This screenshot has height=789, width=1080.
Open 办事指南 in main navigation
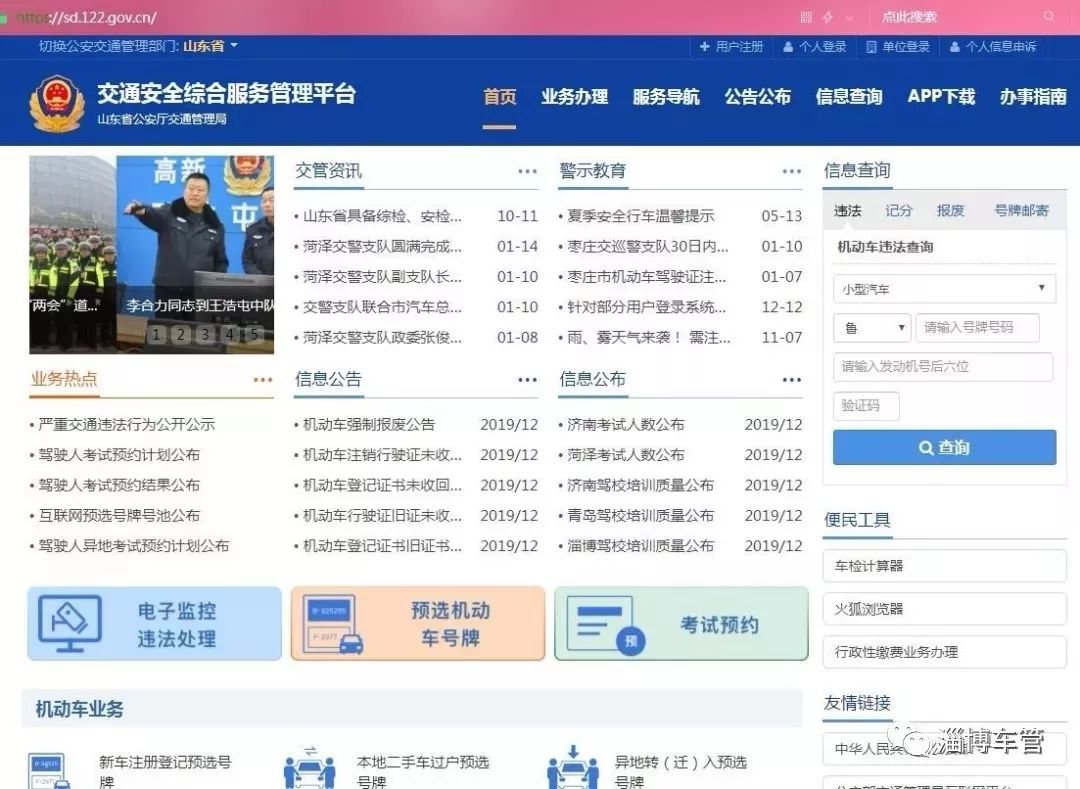click(1033, 96)
